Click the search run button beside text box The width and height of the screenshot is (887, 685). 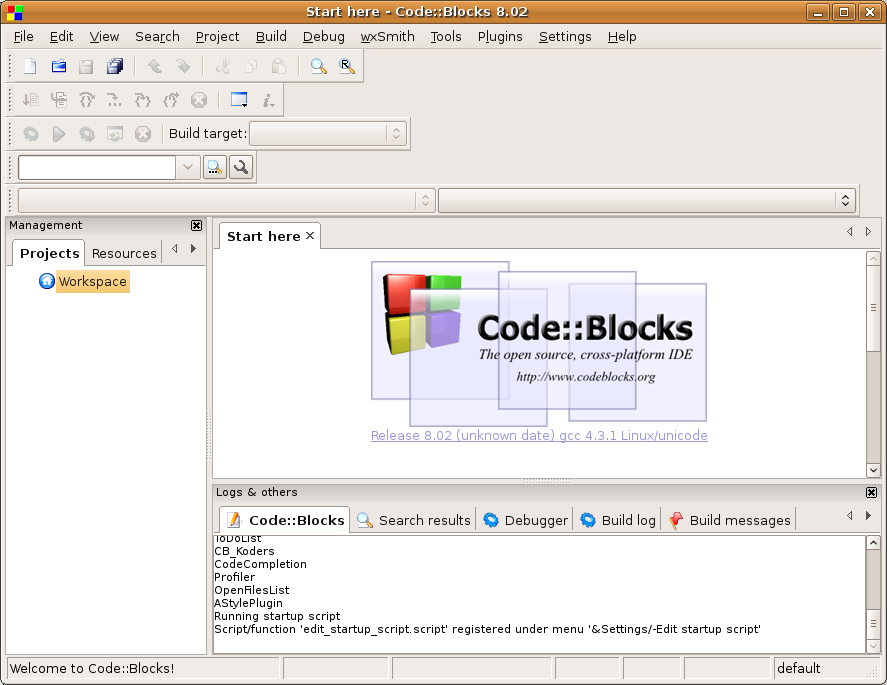coord(214,167)
